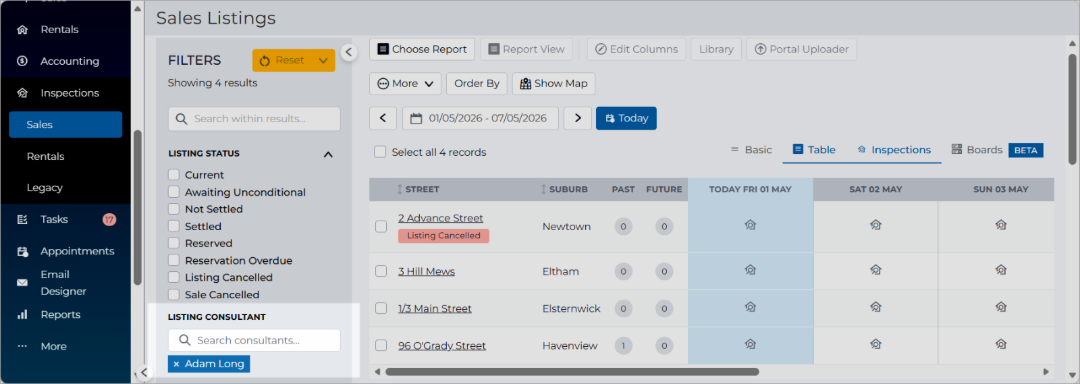
Task: Open the 96 O'Grady Street listing
Action: pyautogui.click(x=442, y=345)
